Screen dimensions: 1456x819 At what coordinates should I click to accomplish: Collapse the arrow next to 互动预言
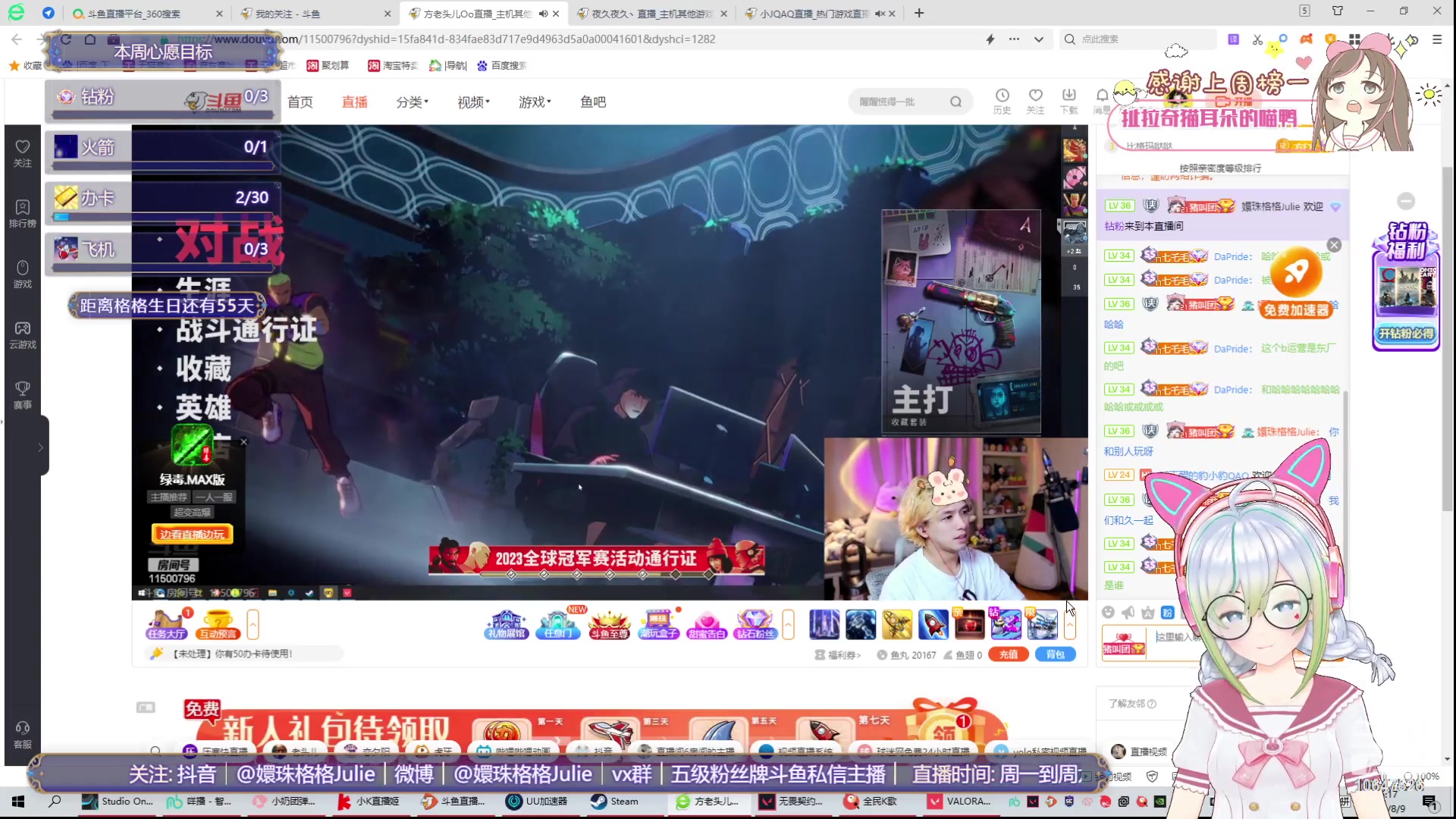pyautogui.click(x=253, y=625)
